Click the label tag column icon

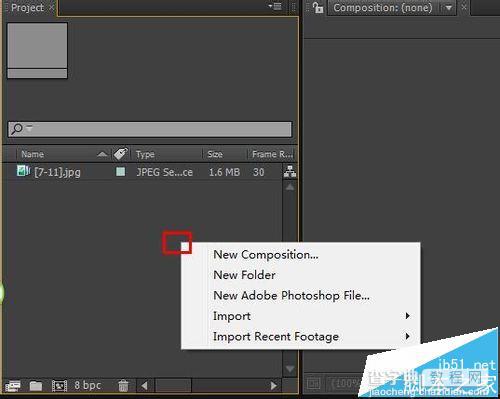tap(121, 154)
